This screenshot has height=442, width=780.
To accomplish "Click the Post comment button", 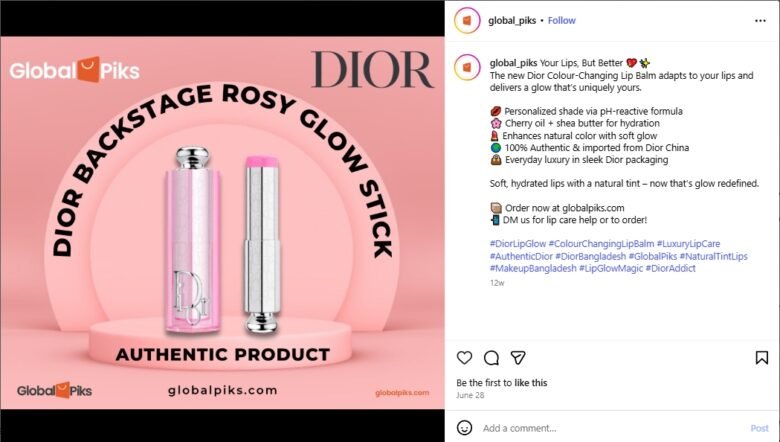I will click(759, 428).
